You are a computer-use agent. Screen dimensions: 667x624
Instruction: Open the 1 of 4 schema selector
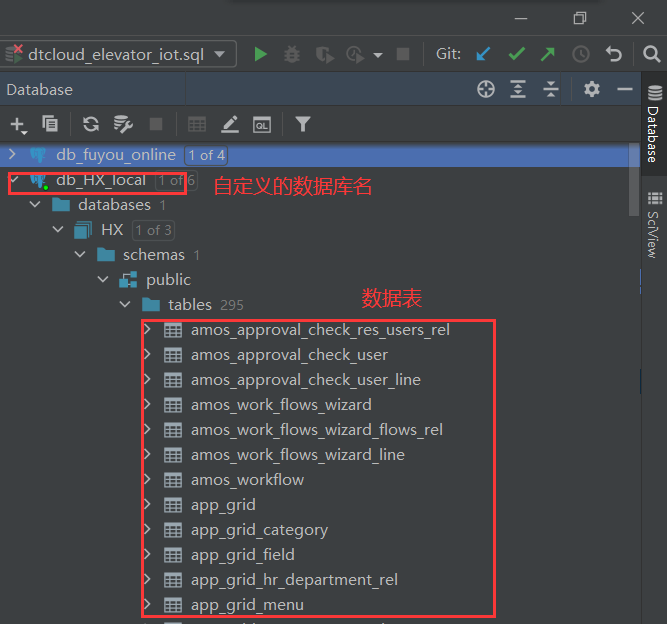pos(206,155)
